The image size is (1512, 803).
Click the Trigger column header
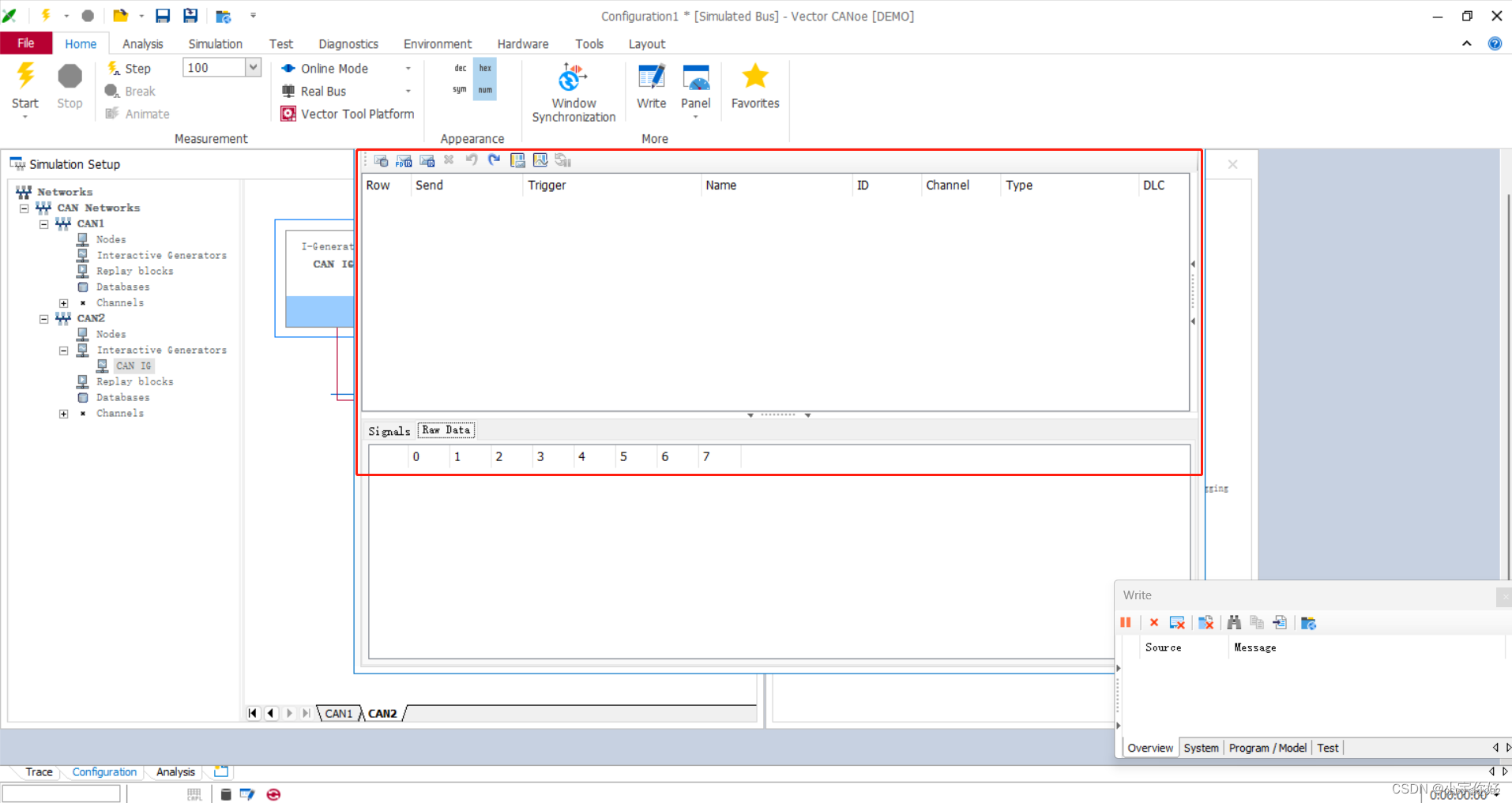611,185
